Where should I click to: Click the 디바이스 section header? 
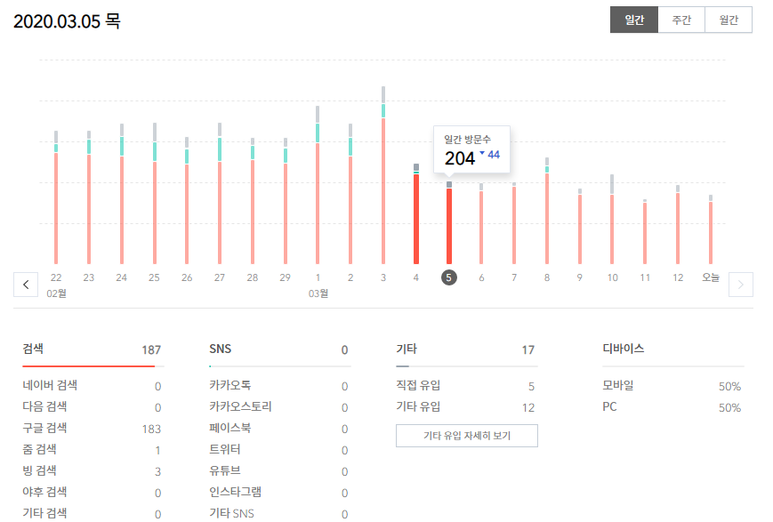click(623, 348)
